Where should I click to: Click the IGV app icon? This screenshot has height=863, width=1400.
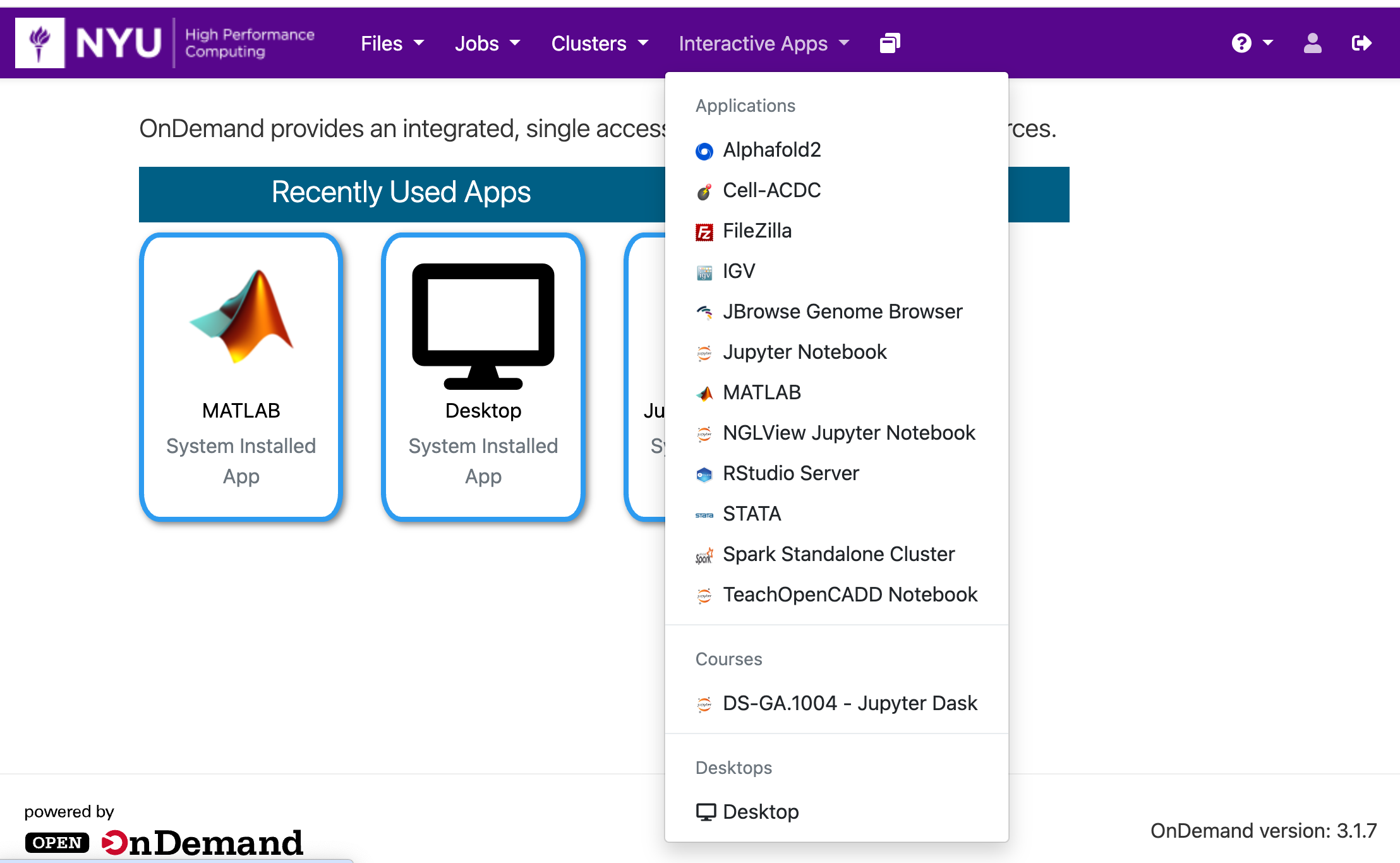[704, 272]
